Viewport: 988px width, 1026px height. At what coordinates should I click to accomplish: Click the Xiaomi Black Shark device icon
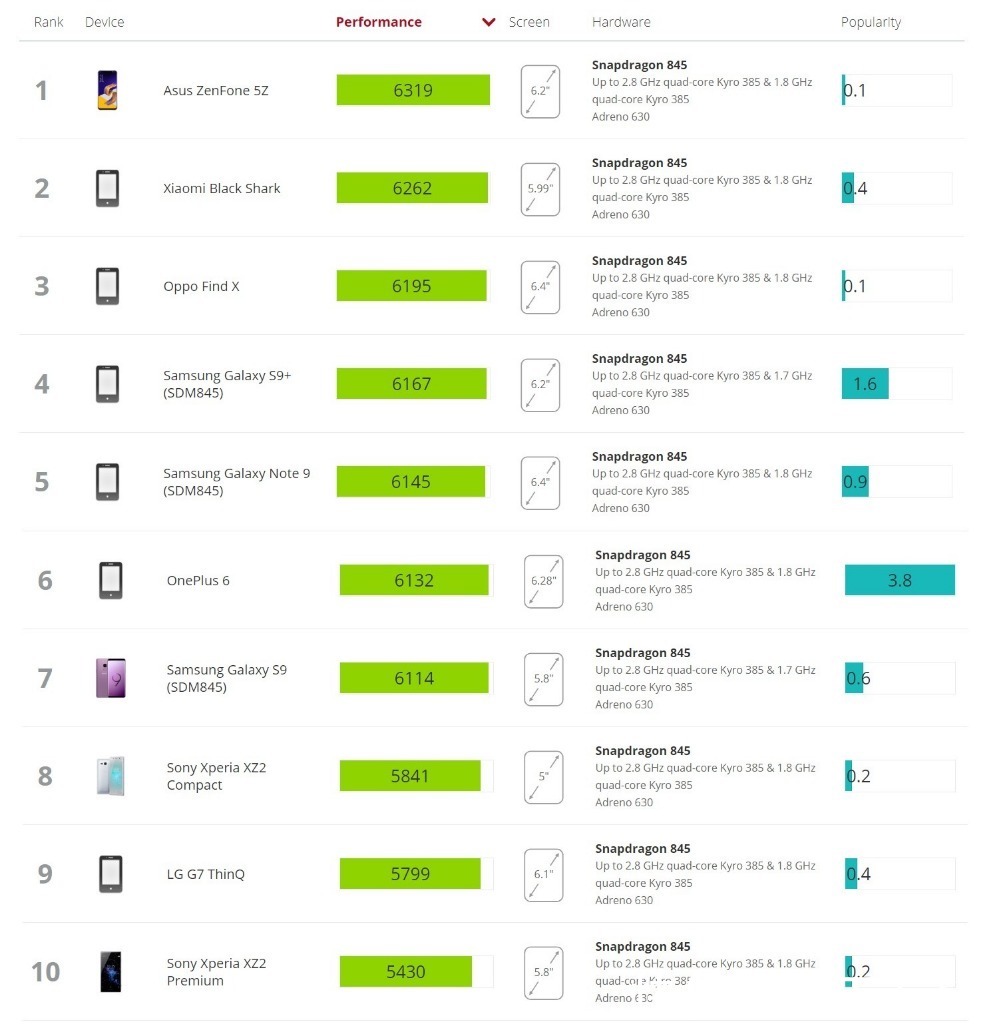click(107, 188)
